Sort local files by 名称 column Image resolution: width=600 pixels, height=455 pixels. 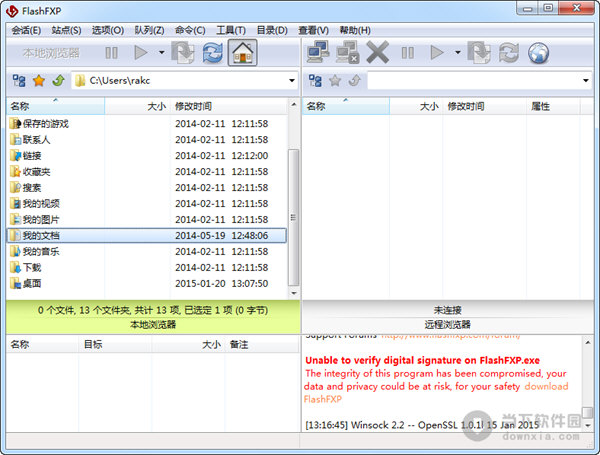pos(55,106)
